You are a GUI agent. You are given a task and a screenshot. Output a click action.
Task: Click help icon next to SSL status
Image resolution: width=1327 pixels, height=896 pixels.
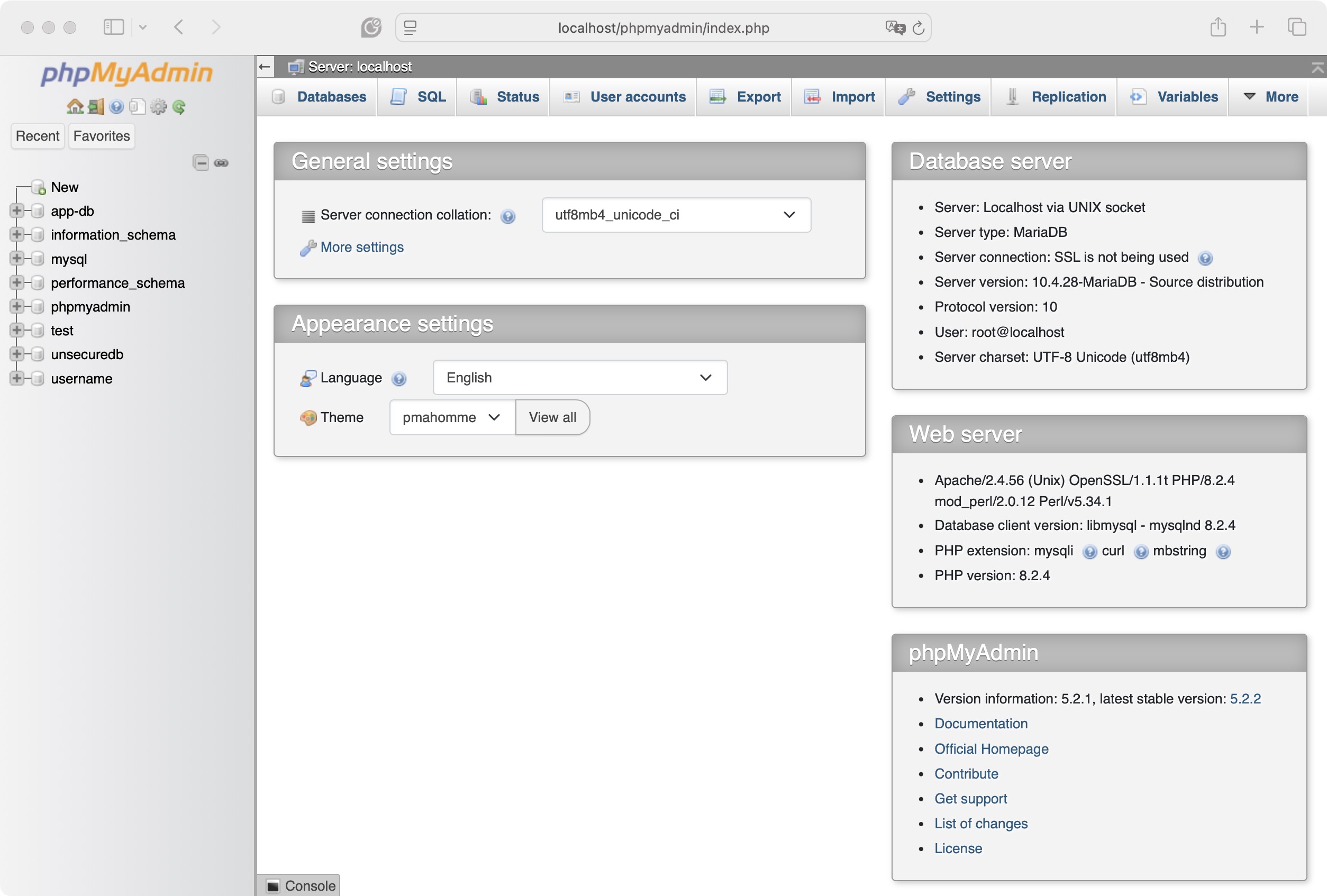(1205, 258)
